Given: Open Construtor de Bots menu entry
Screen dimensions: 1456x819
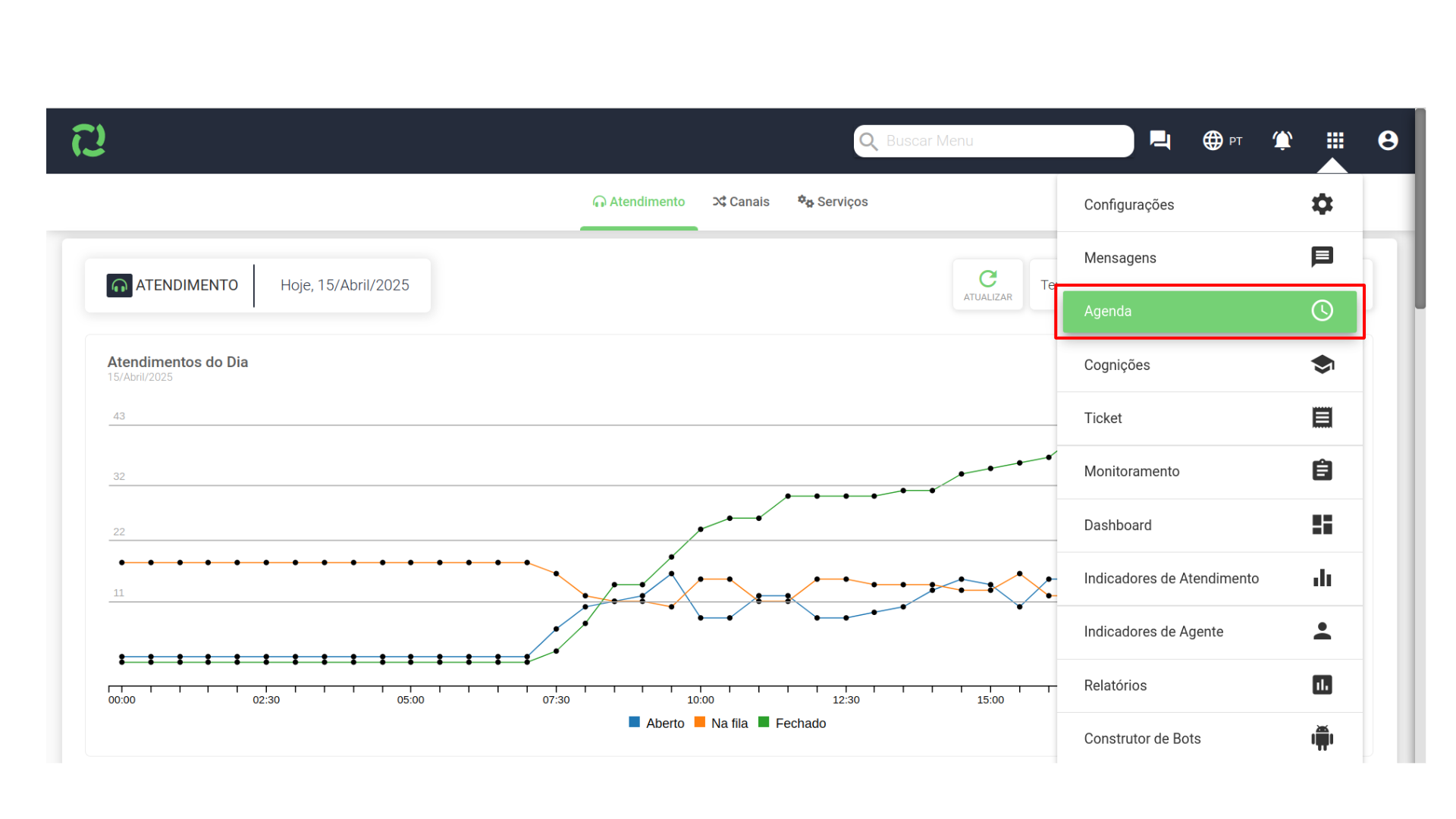Looking at the screenshot, I should coord(1210,738).
